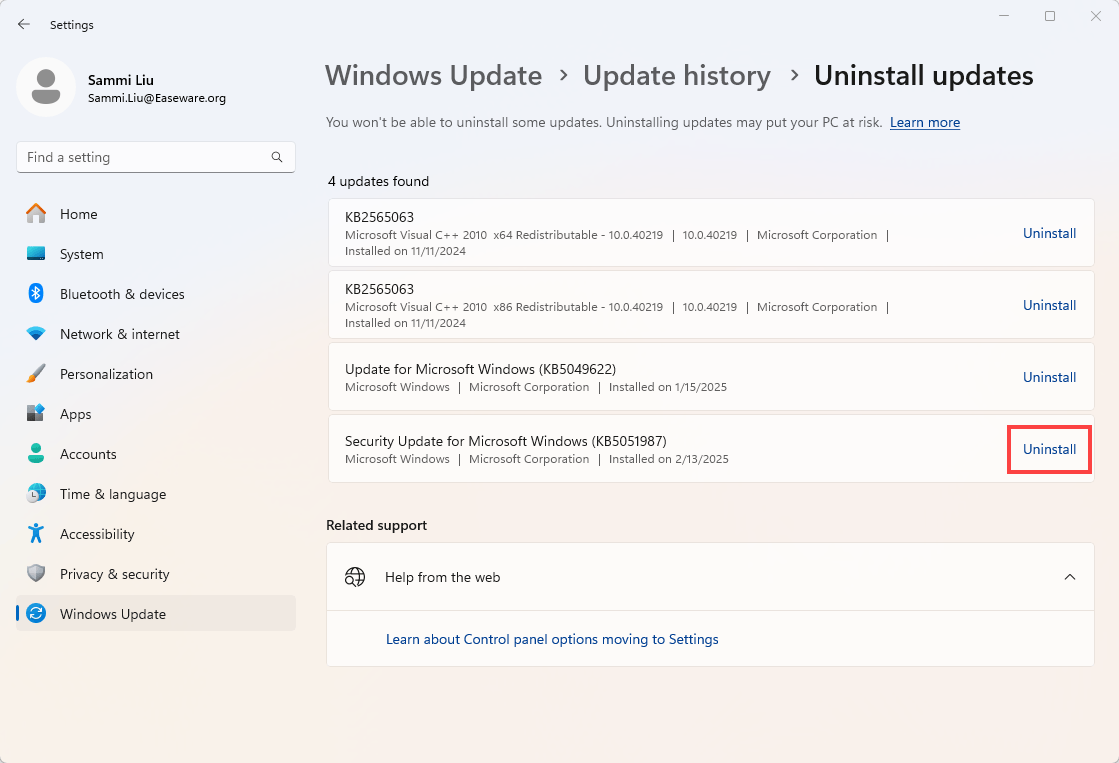Image resolution: width=1119 pixels, height=763 pixels.
Task: Click the back arrow icon in Settings
Action: pyautogui.click(x=24, y=24)
